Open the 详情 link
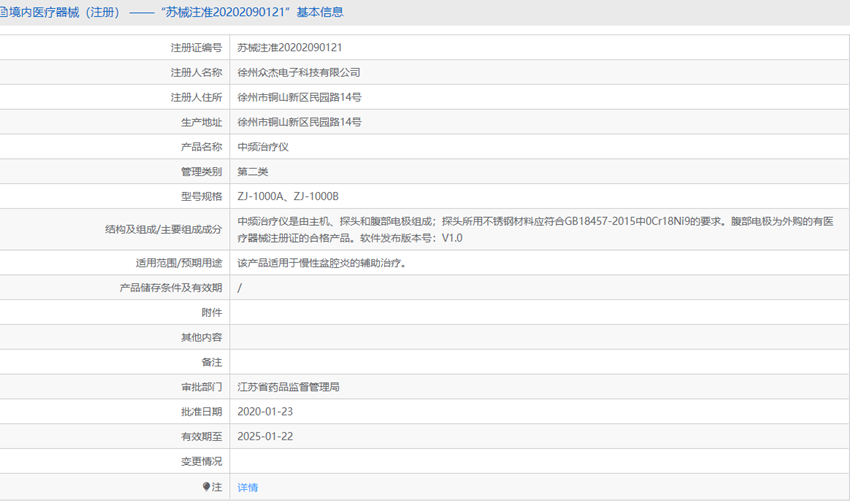The image size is (850, 502). tap(248, 487)
